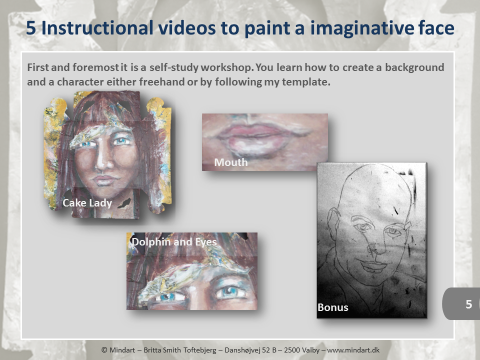Screen dimensions: 480x360
Task: Open the Dolphin and Eyes painting
Action: 192,271
